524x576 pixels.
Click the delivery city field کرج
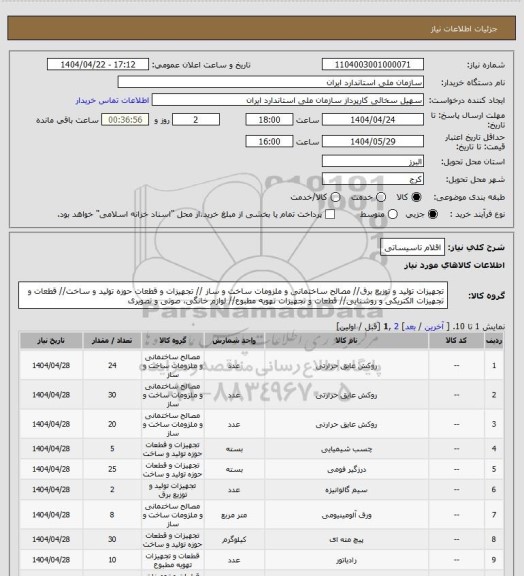pyautogui.click(x=373, y=179)
